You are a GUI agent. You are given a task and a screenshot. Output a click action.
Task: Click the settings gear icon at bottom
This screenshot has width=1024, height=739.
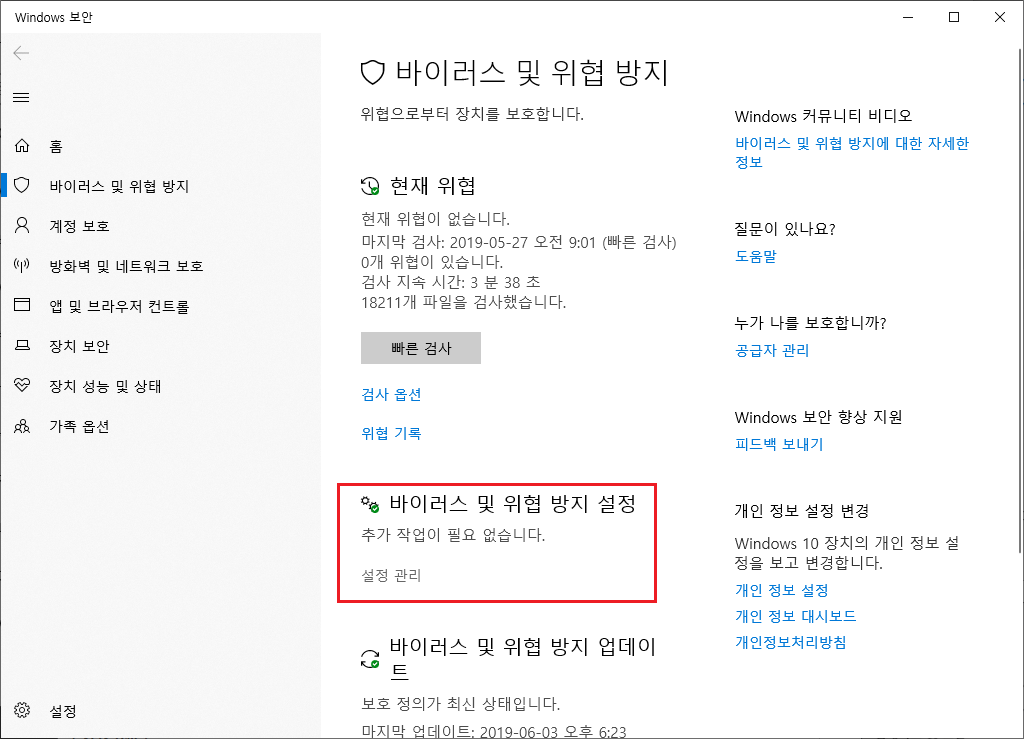pyautogui.click(x=22, y=710)
